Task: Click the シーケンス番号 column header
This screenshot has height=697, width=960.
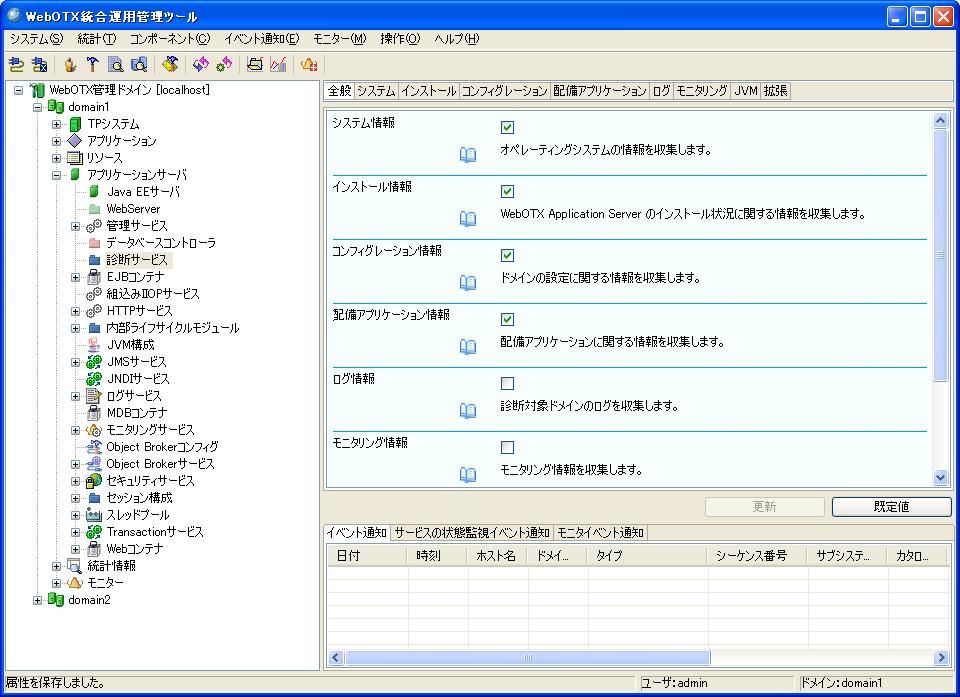Action: 751,556
